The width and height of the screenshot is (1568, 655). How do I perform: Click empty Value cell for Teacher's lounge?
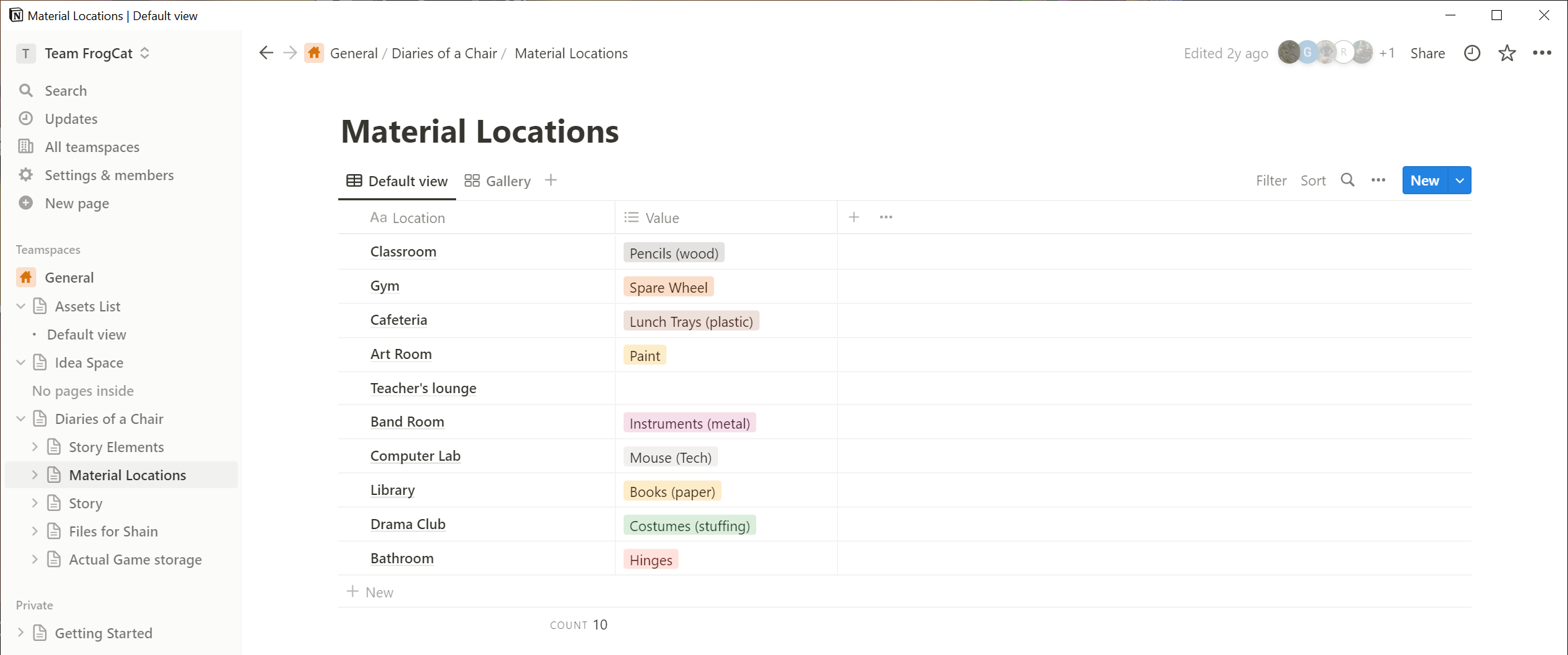[725, 388]
